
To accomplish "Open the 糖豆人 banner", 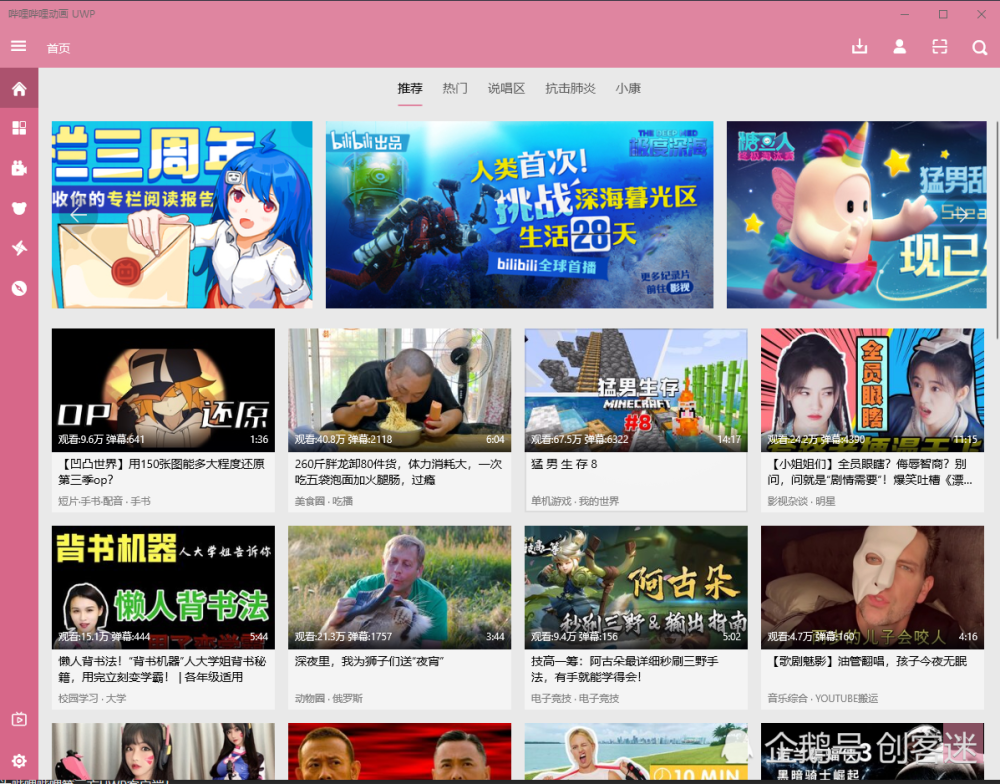I will [857, 215].
